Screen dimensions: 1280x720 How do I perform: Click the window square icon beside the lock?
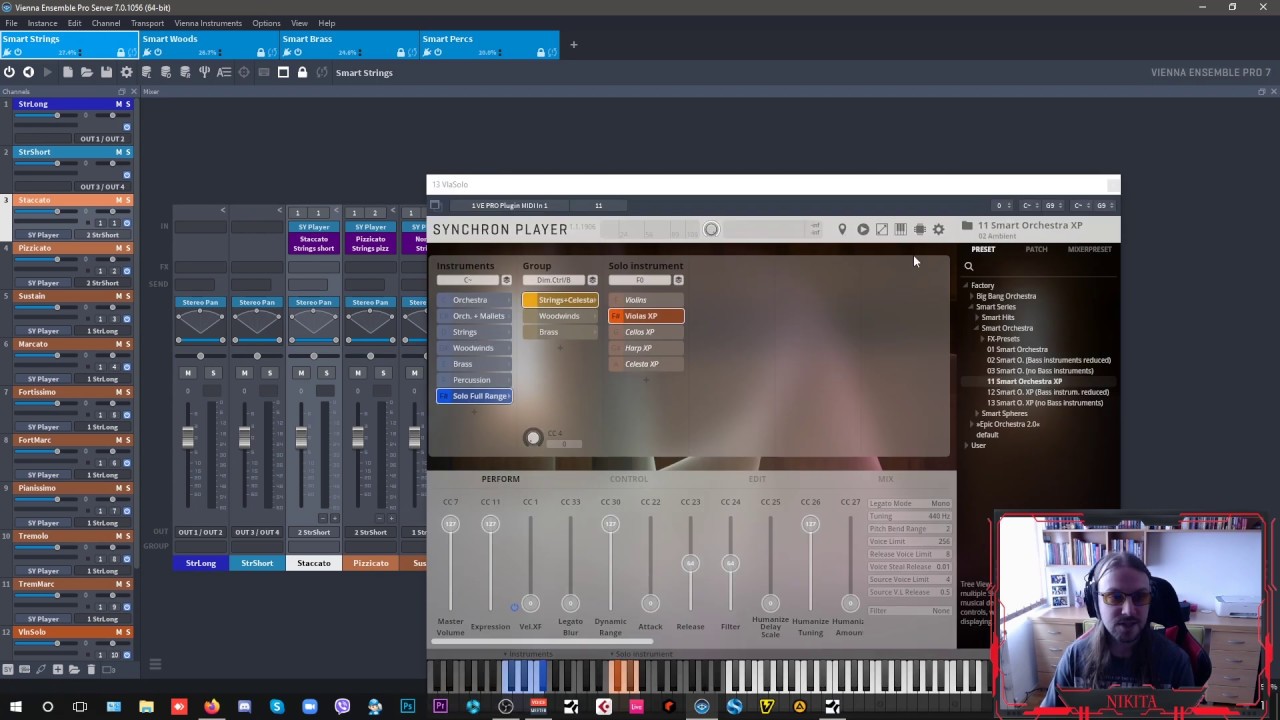[283, 72]
